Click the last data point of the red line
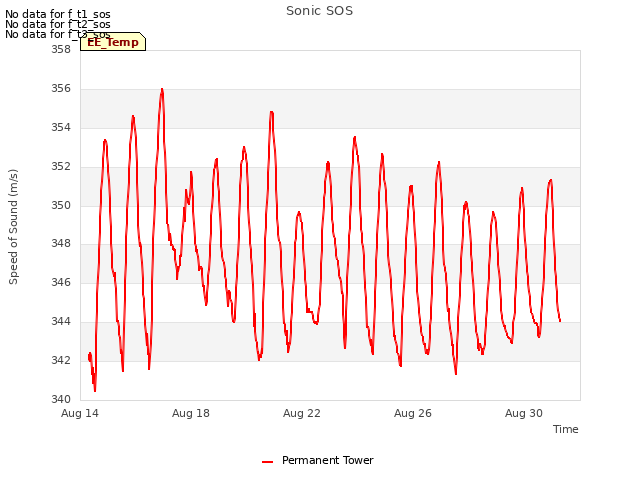Viewport: 640px width, 480px height. 560,321
